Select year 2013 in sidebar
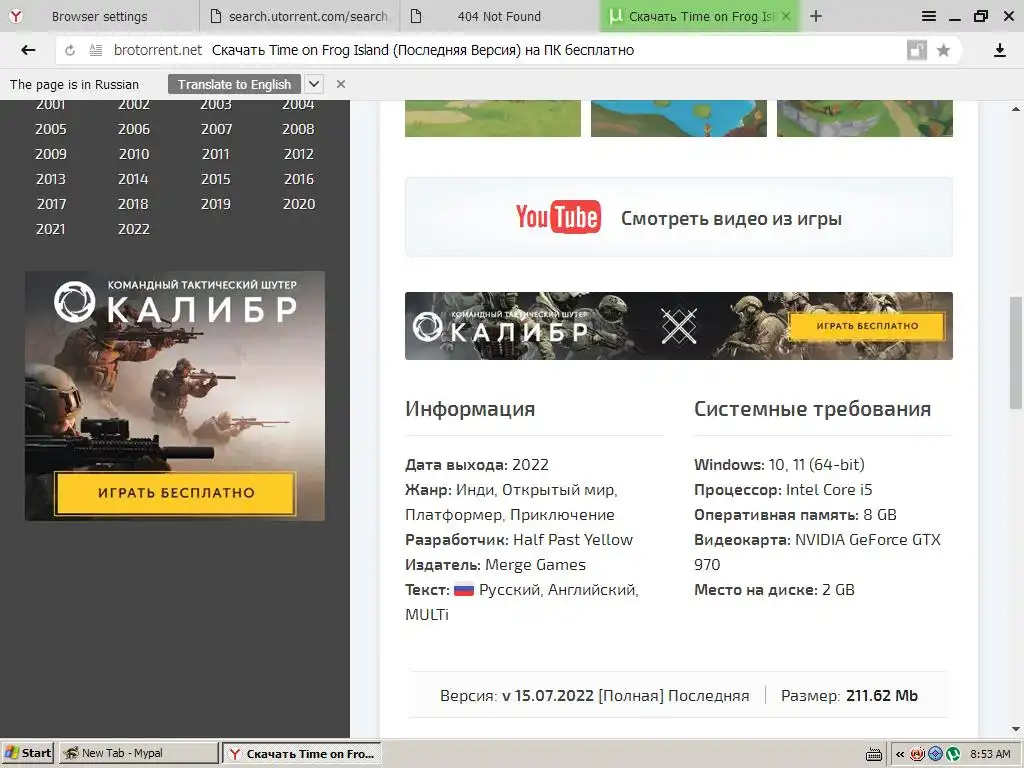The width and height of the screenshot is (1024, 768). [x=51, y=179]
